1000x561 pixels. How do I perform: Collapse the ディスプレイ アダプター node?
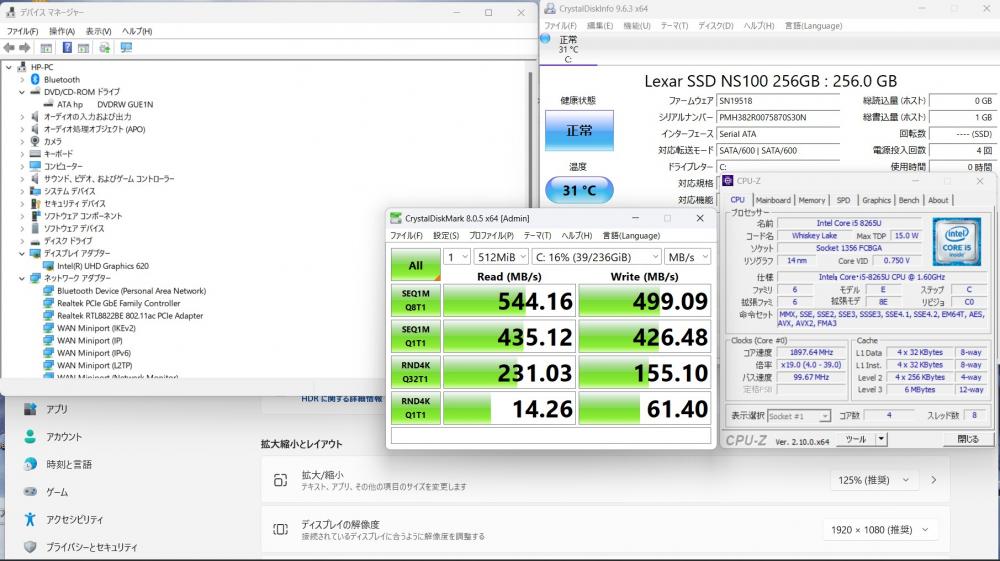click(22, 254)
